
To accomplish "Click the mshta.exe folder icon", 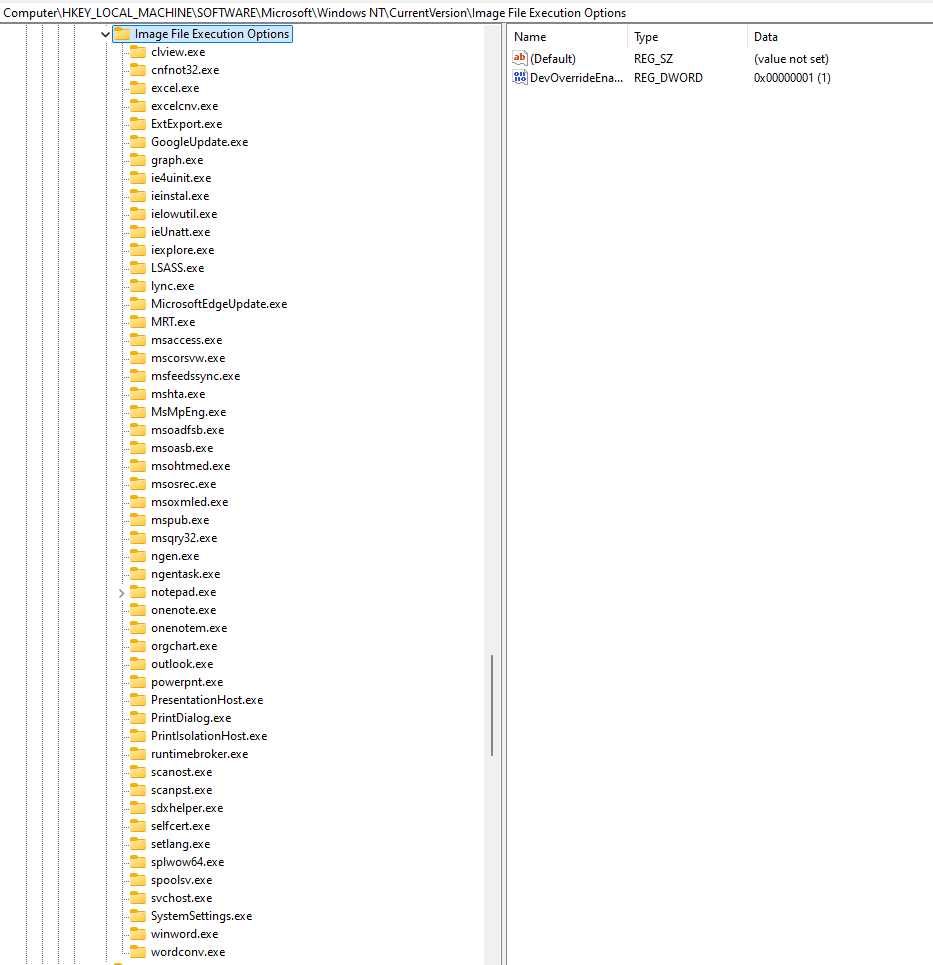I will click(x=138, y=394).
